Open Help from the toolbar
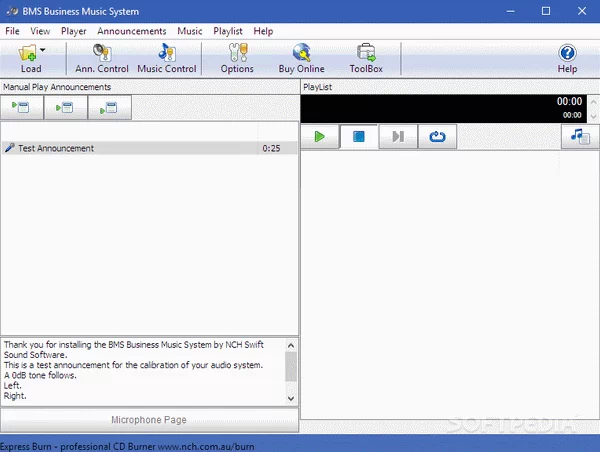600x452 pixels. click(567, 57)
